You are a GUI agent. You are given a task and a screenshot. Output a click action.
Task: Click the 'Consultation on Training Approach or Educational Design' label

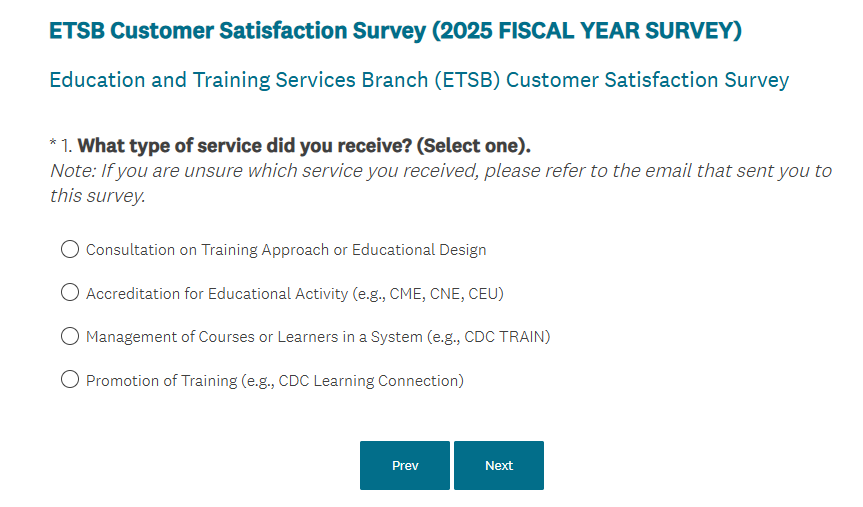coord(286,250)
